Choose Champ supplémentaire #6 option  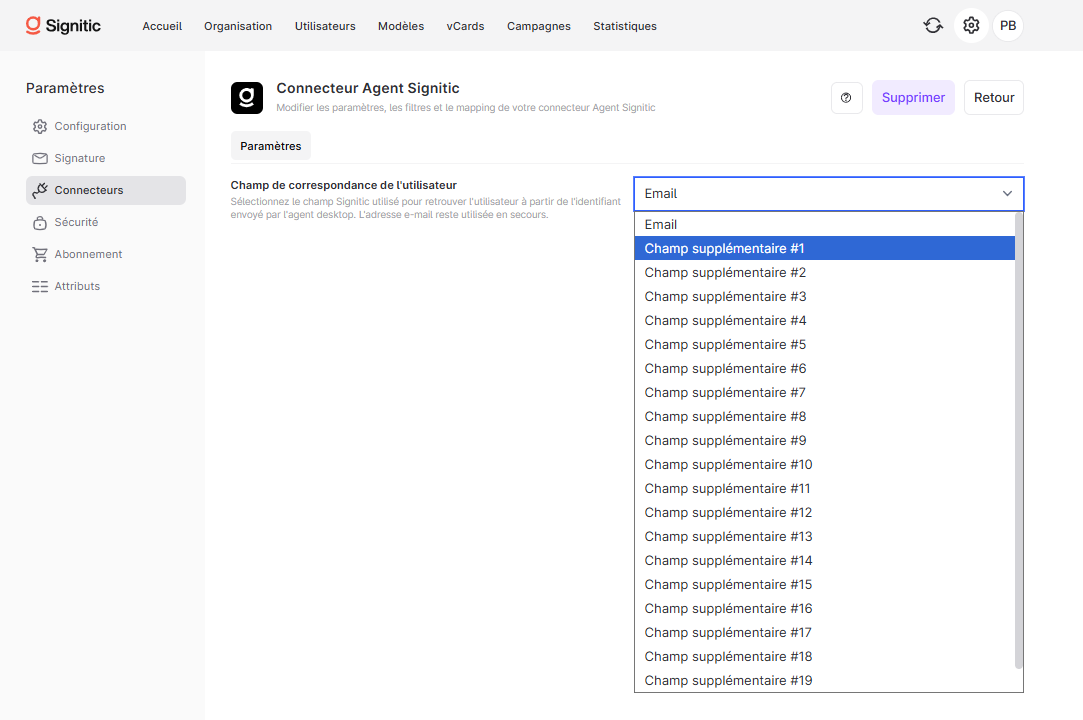tap(825, 368)
